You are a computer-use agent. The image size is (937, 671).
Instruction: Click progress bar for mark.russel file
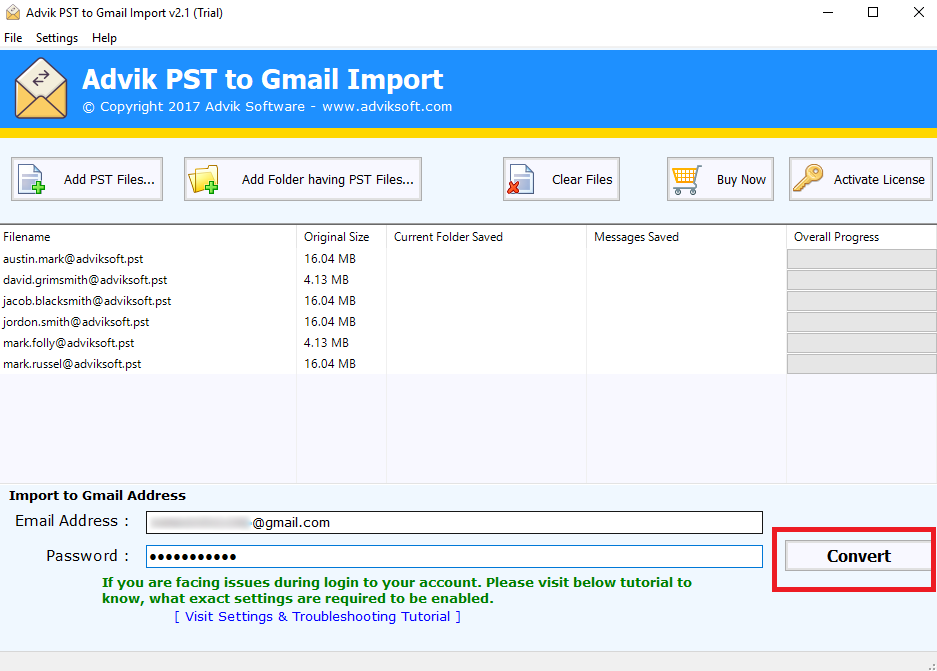coord(862,364)
